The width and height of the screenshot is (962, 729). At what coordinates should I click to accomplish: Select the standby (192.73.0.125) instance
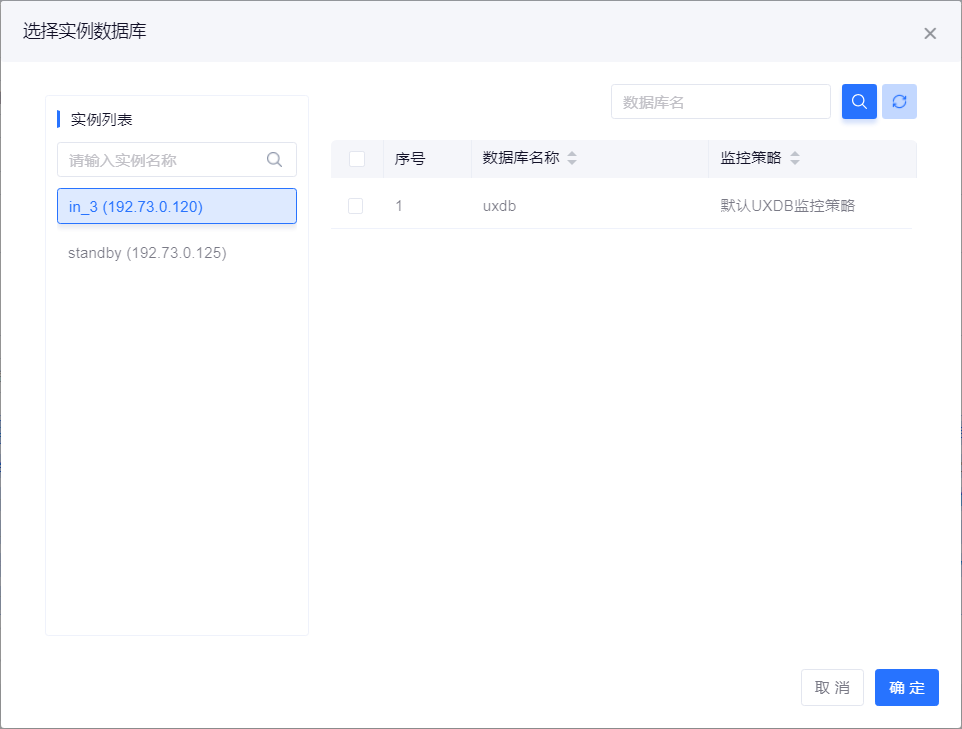point(147,253)
